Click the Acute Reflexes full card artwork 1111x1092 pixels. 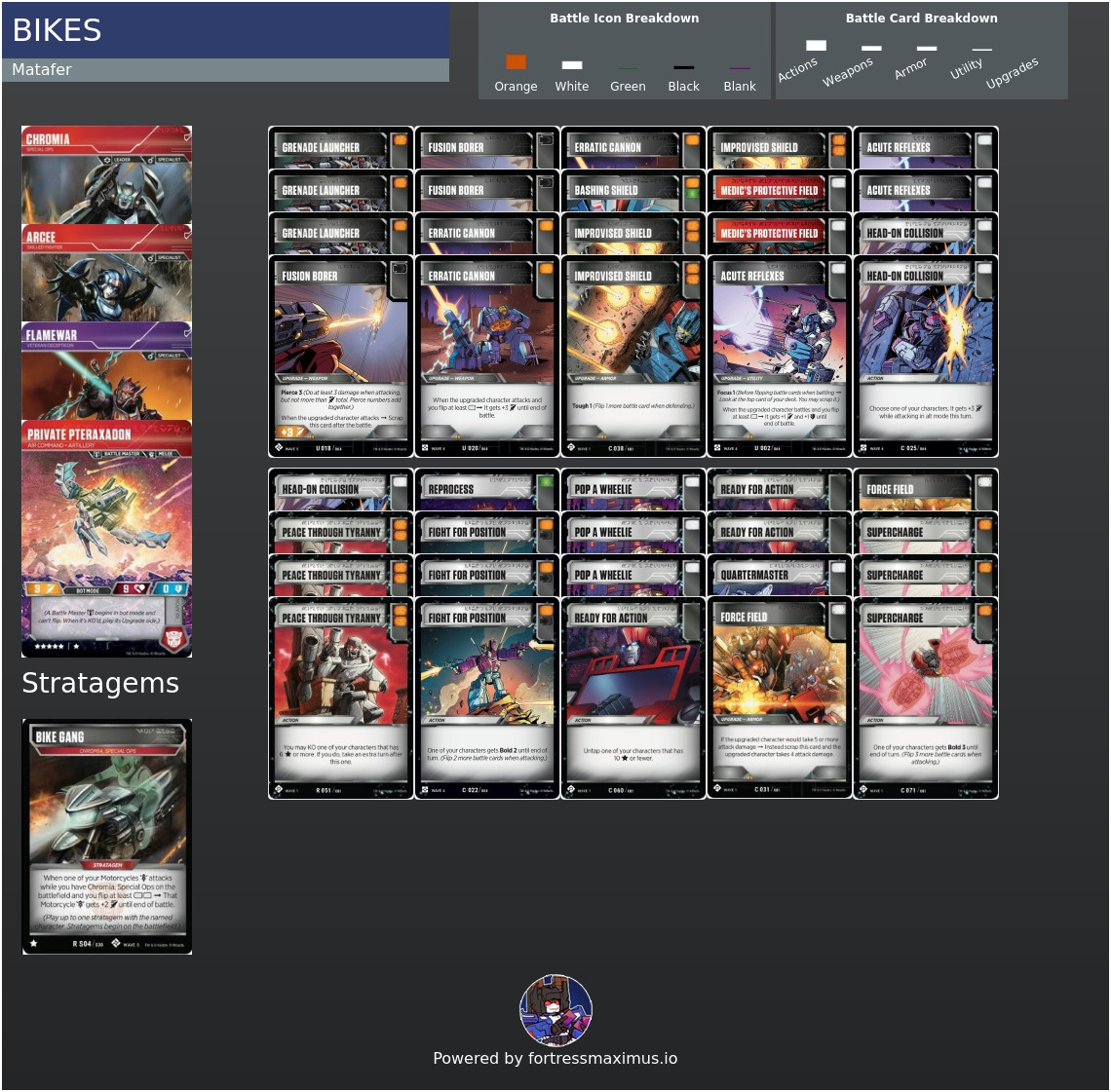pyautogui.click(x=780, y=329)
